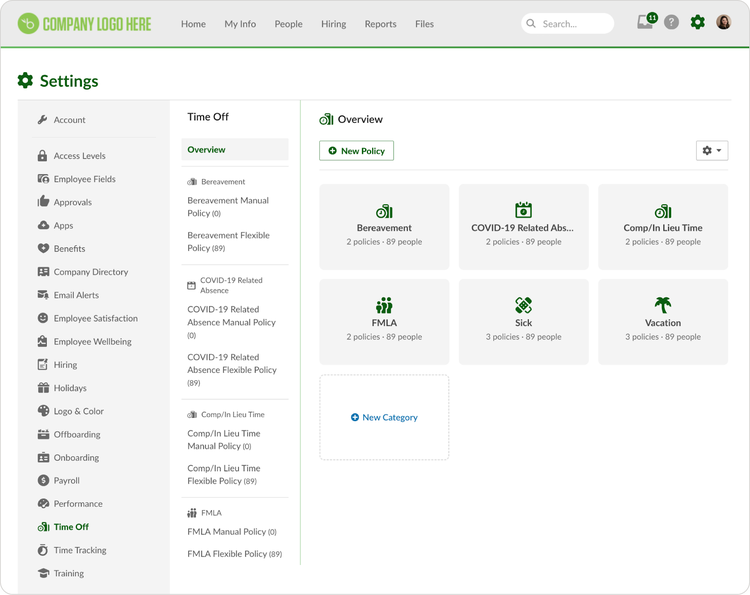Open the FMLA family category card
The width and height of the screenshot is (750, 595).
point(384,322)
